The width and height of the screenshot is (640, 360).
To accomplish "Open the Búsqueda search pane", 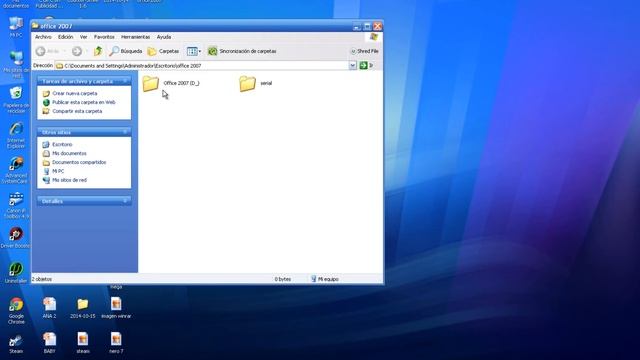I will coord(126,51).
